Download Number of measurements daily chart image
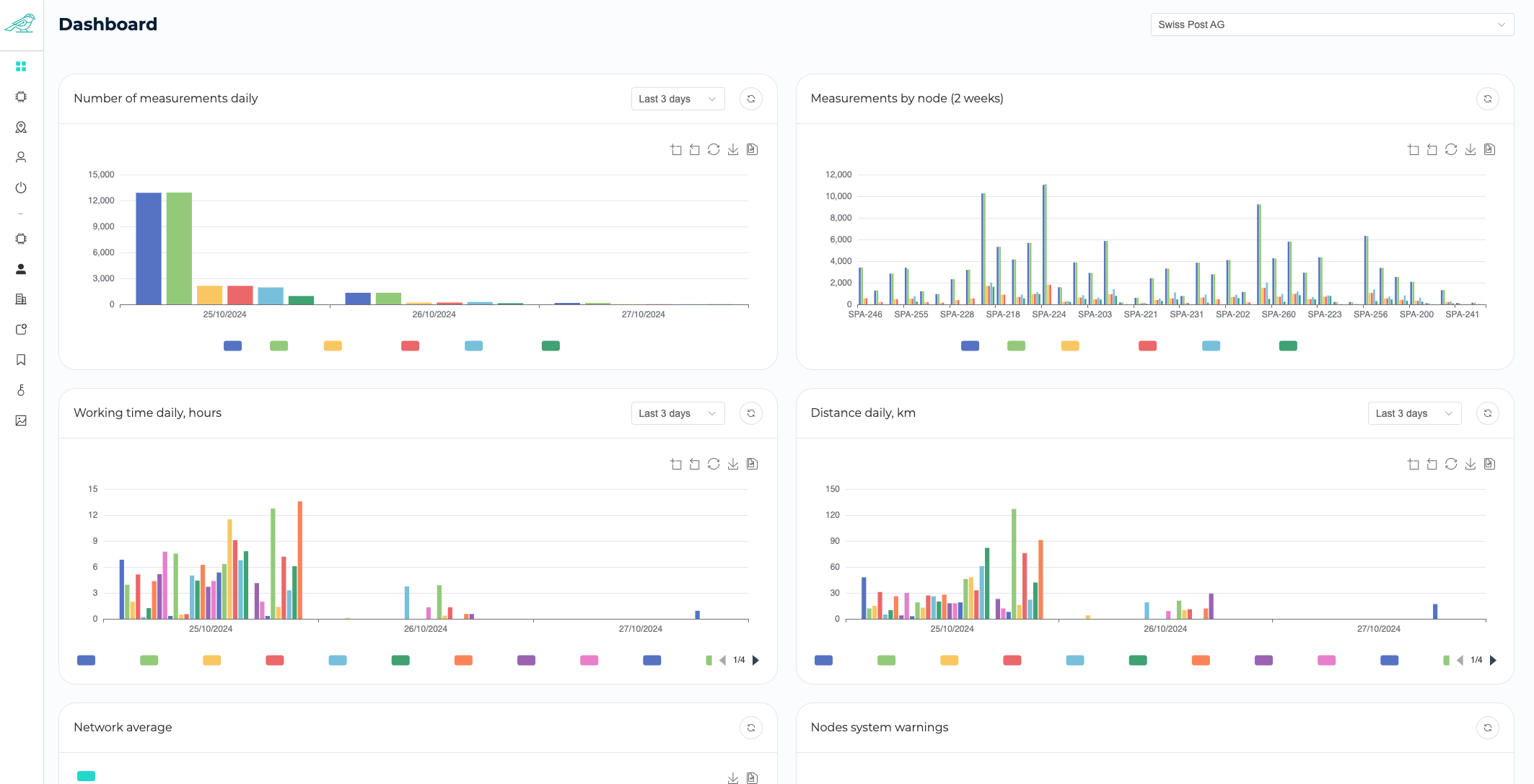1534x784 pixels. tap(733, 149)
